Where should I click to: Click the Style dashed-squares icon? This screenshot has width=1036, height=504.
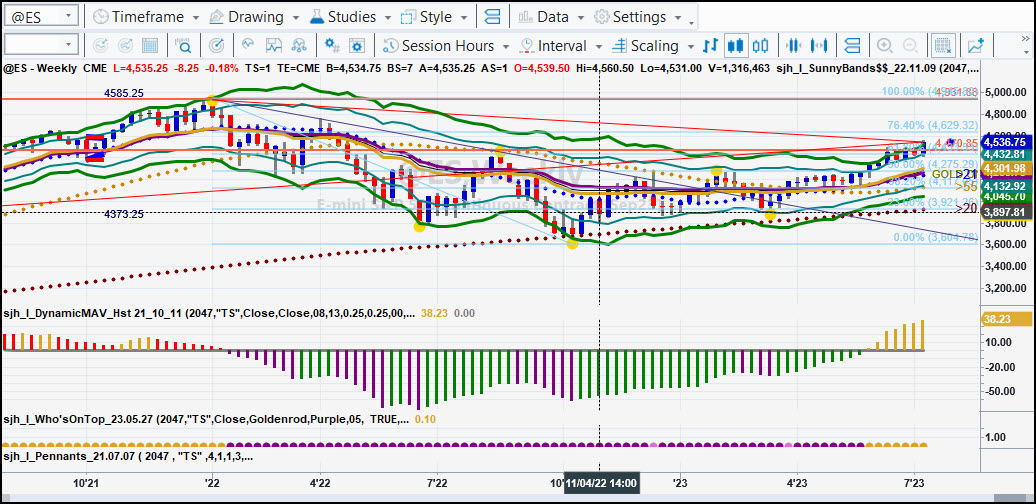click(x=410, y=17)
